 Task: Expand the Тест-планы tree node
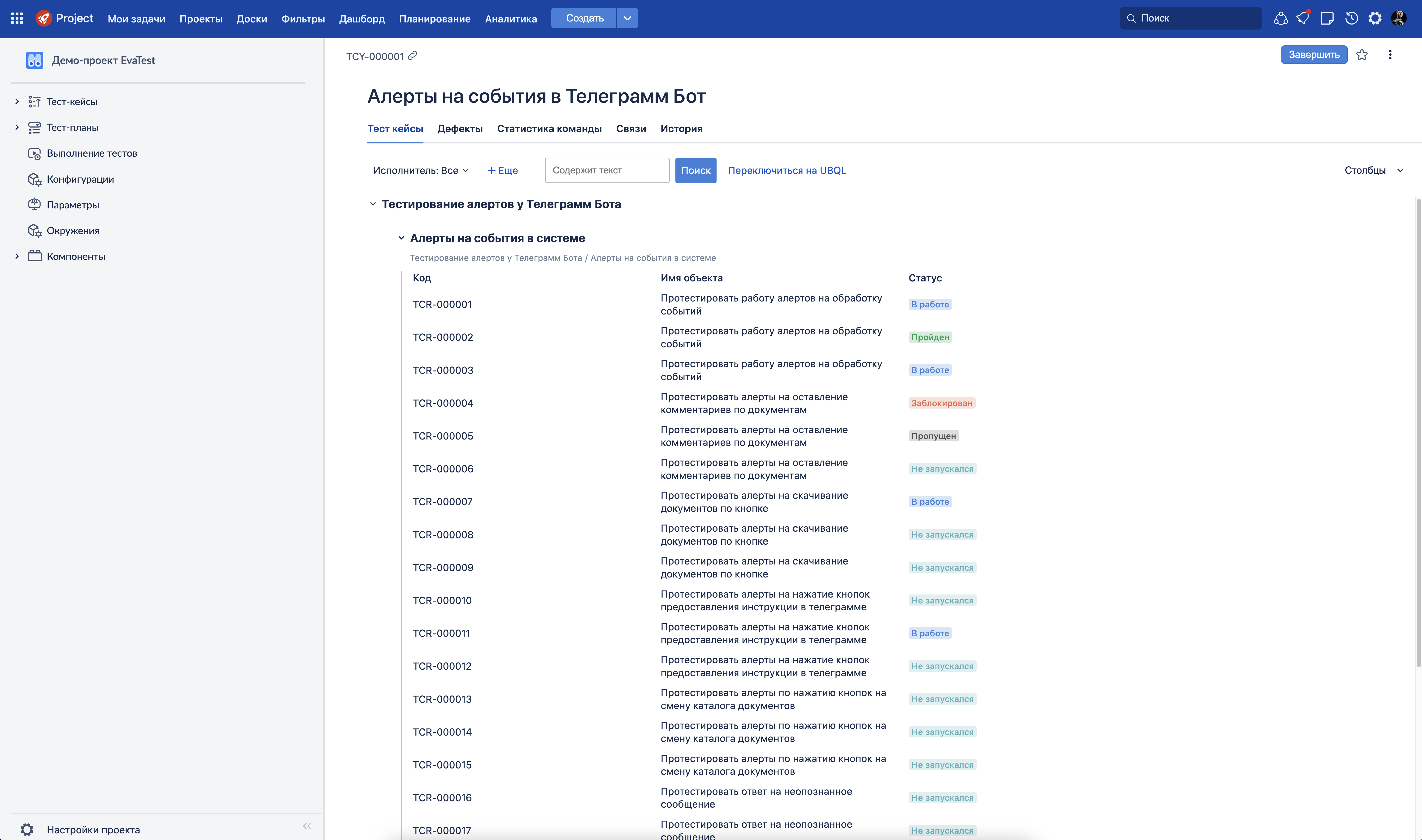pyautogui.click(x=17, y=127)
